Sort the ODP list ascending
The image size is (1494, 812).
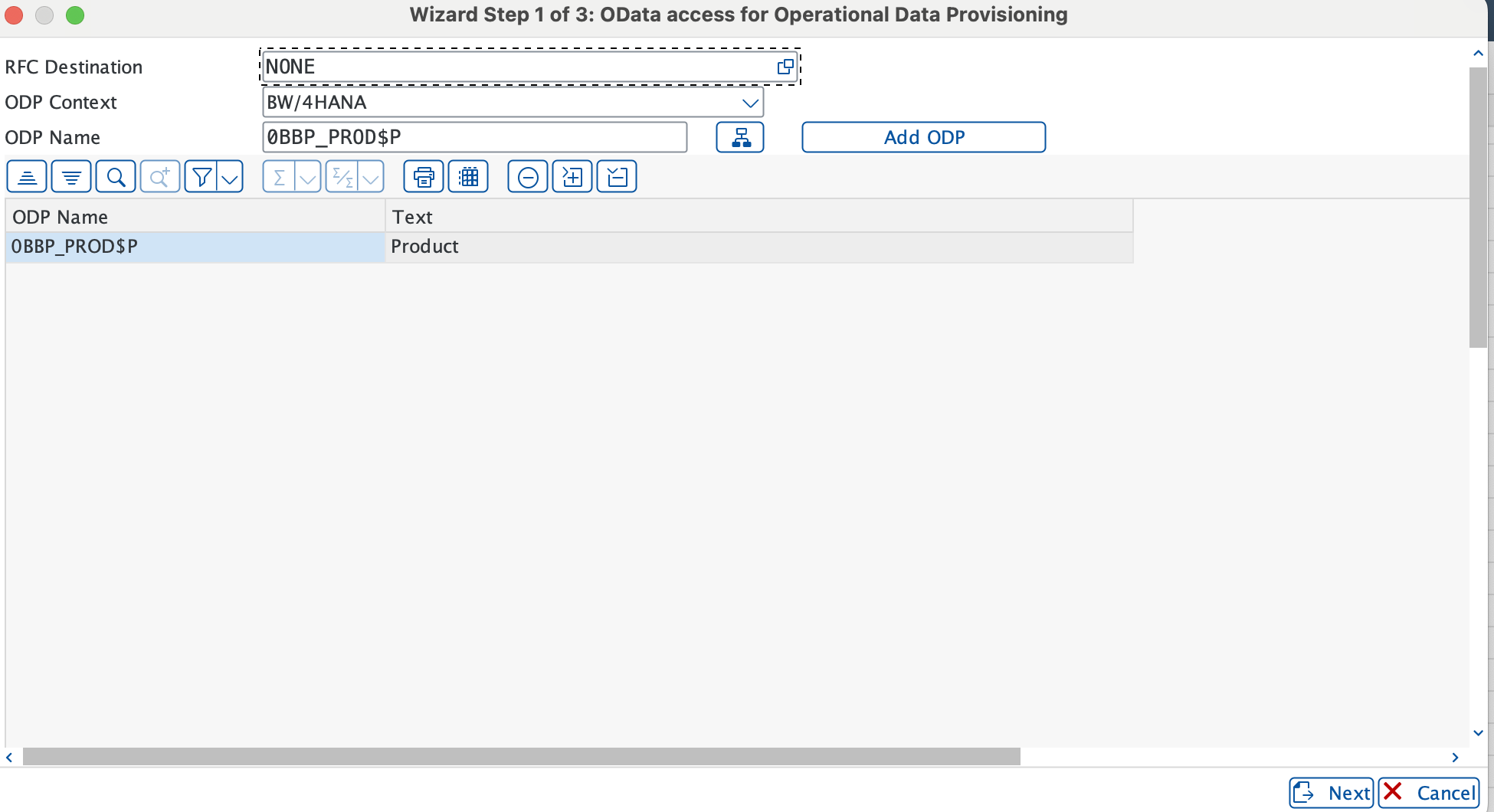pos(27,176)
